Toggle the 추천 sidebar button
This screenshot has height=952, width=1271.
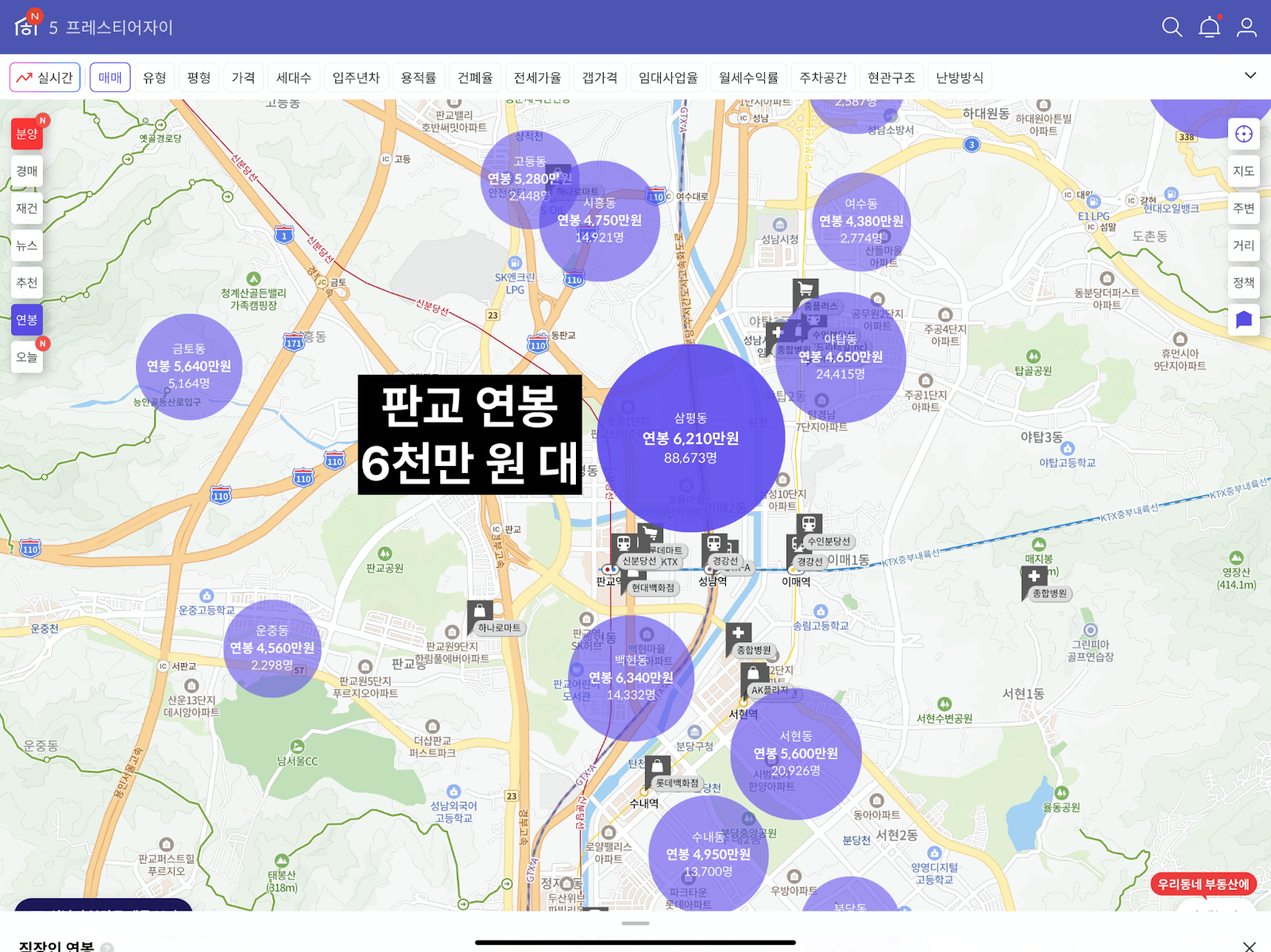[27, 283]
